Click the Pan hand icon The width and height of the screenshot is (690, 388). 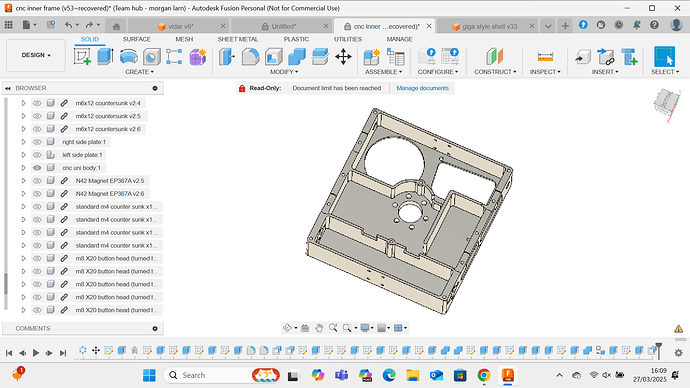(x=319, y=328)
